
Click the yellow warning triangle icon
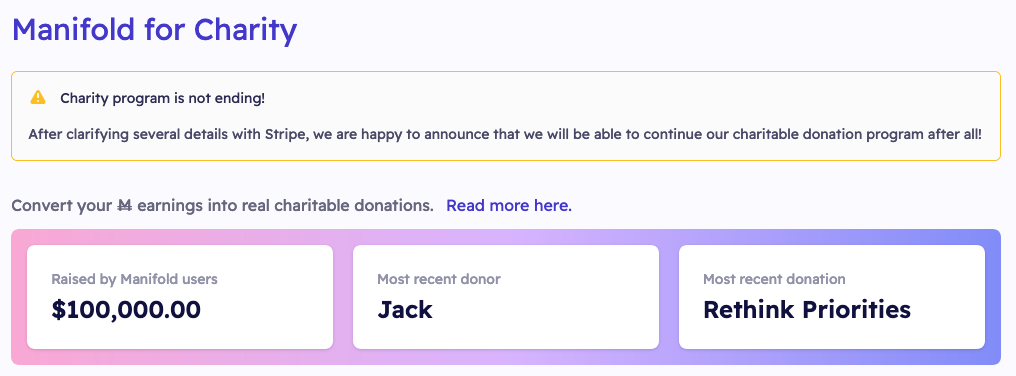tap(38, 98)
